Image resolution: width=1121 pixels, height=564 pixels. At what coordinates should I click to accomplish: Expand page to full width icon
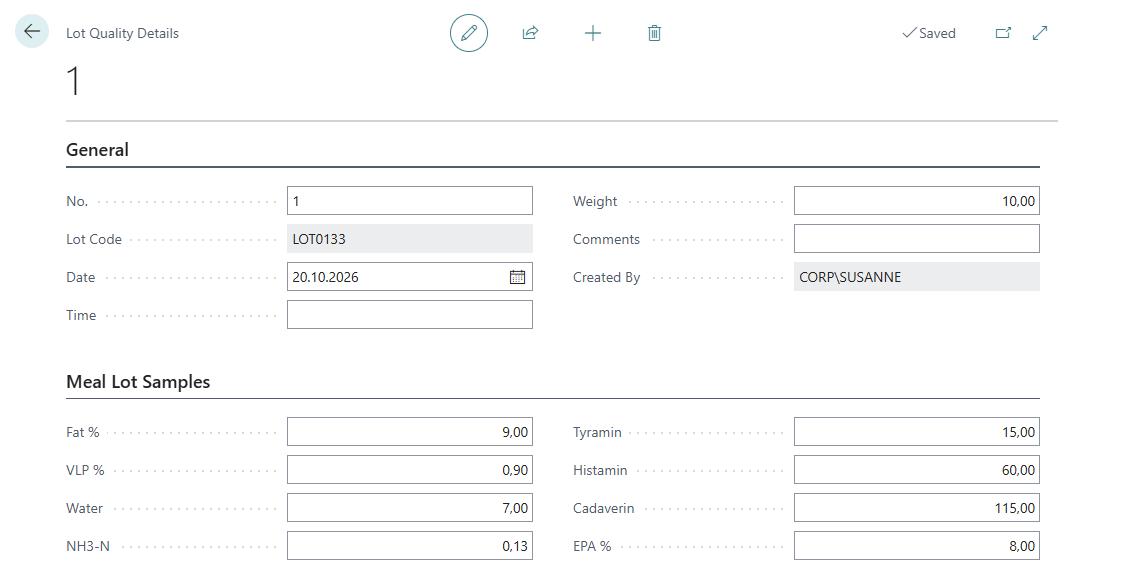1040,33
